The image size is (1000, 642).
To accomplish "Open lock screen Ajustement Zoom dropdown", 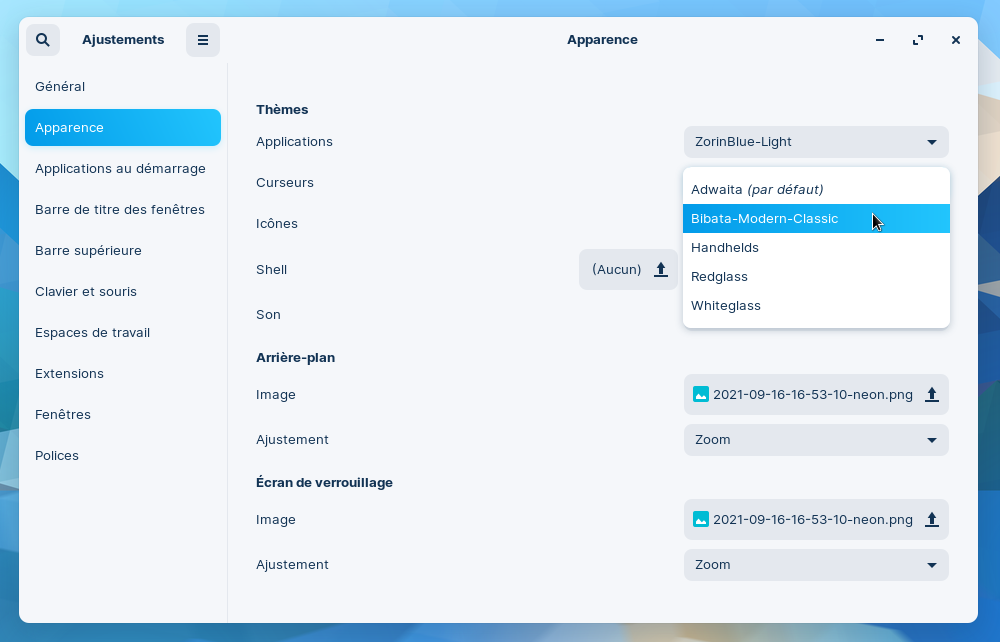I will (x=816, y=565).
